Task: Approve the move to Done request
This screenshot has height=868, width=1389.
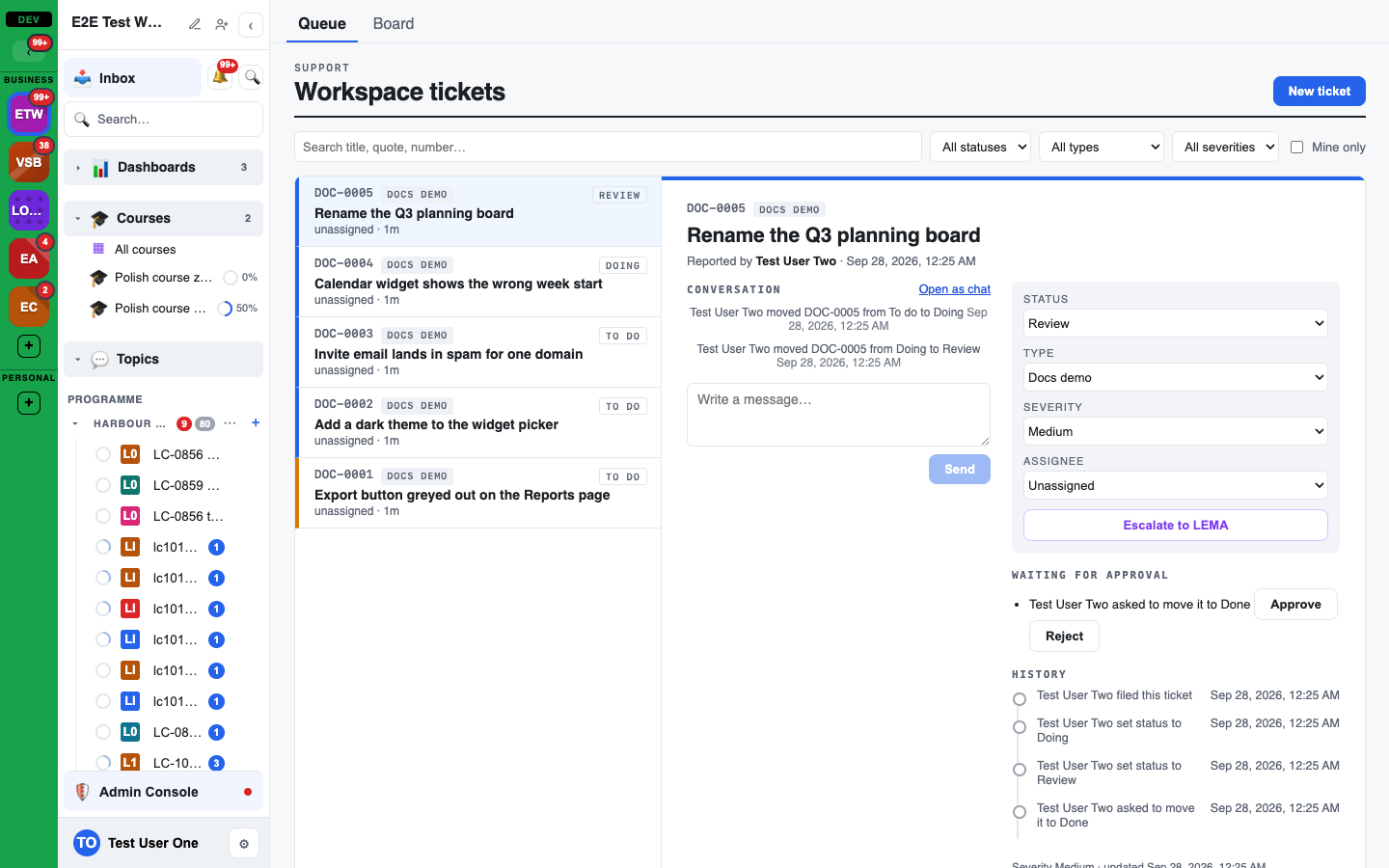Action: [1295, 605]
